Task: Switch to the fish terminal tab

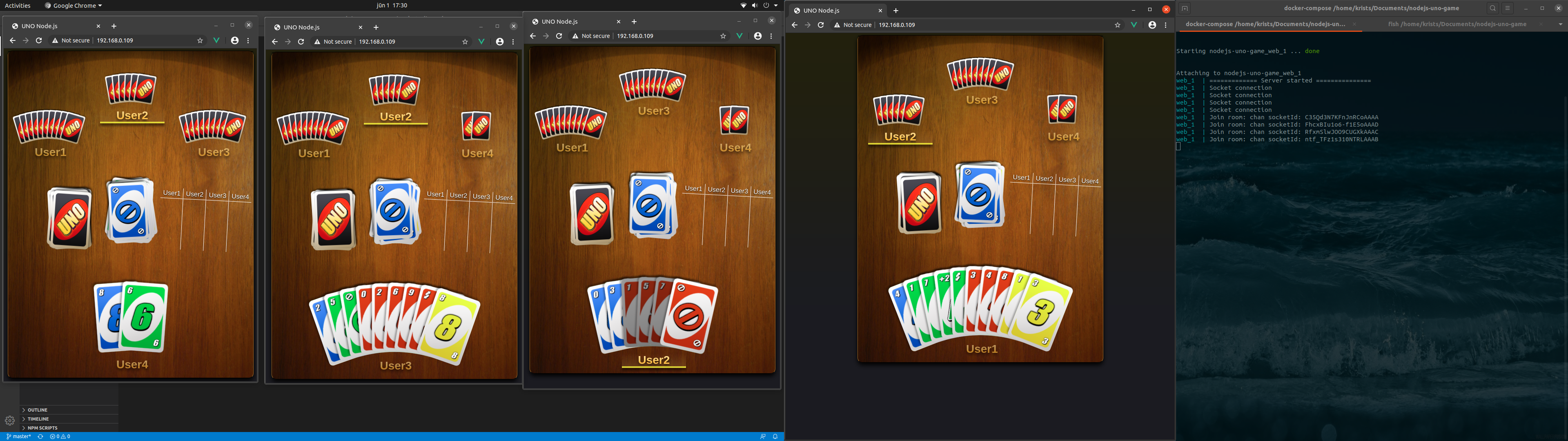Action: (x=1457, y=24)
